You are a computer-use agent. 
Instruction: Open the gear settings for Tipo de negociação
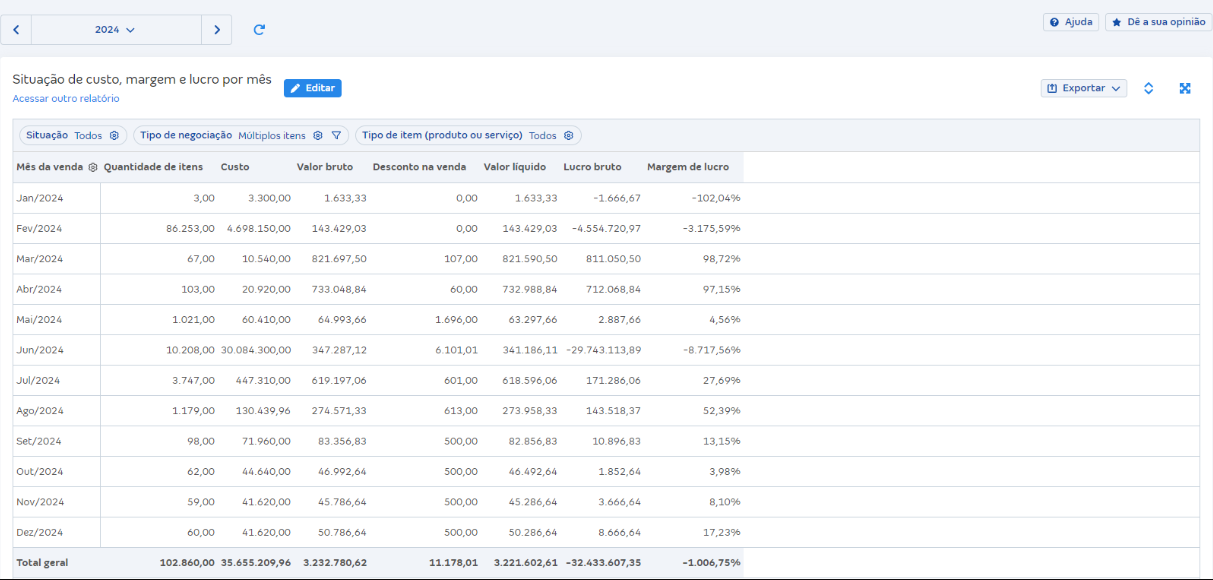tap(318, 136)
